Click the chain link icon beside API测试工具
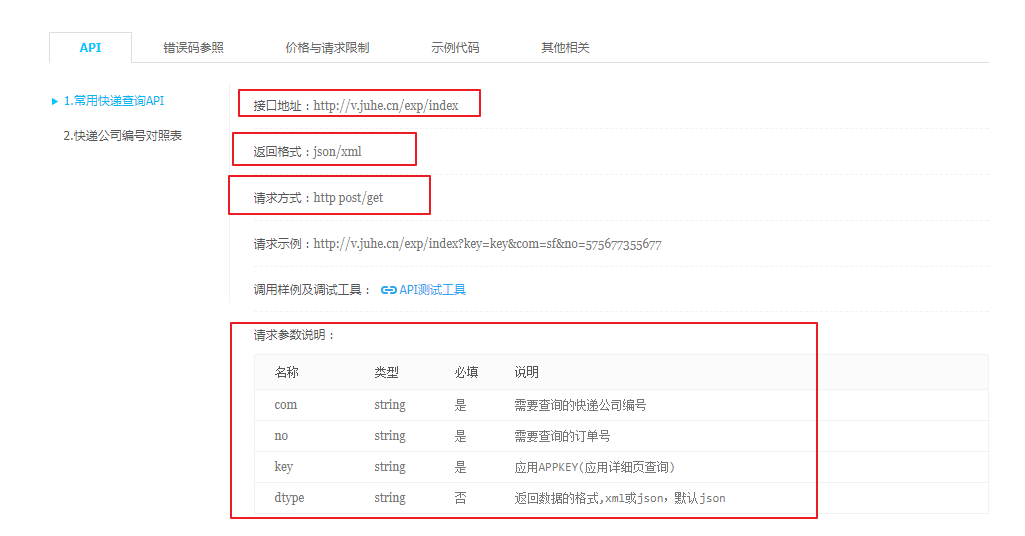The height and width of the screenshot is (536, 1025). [x=389, y=290]
